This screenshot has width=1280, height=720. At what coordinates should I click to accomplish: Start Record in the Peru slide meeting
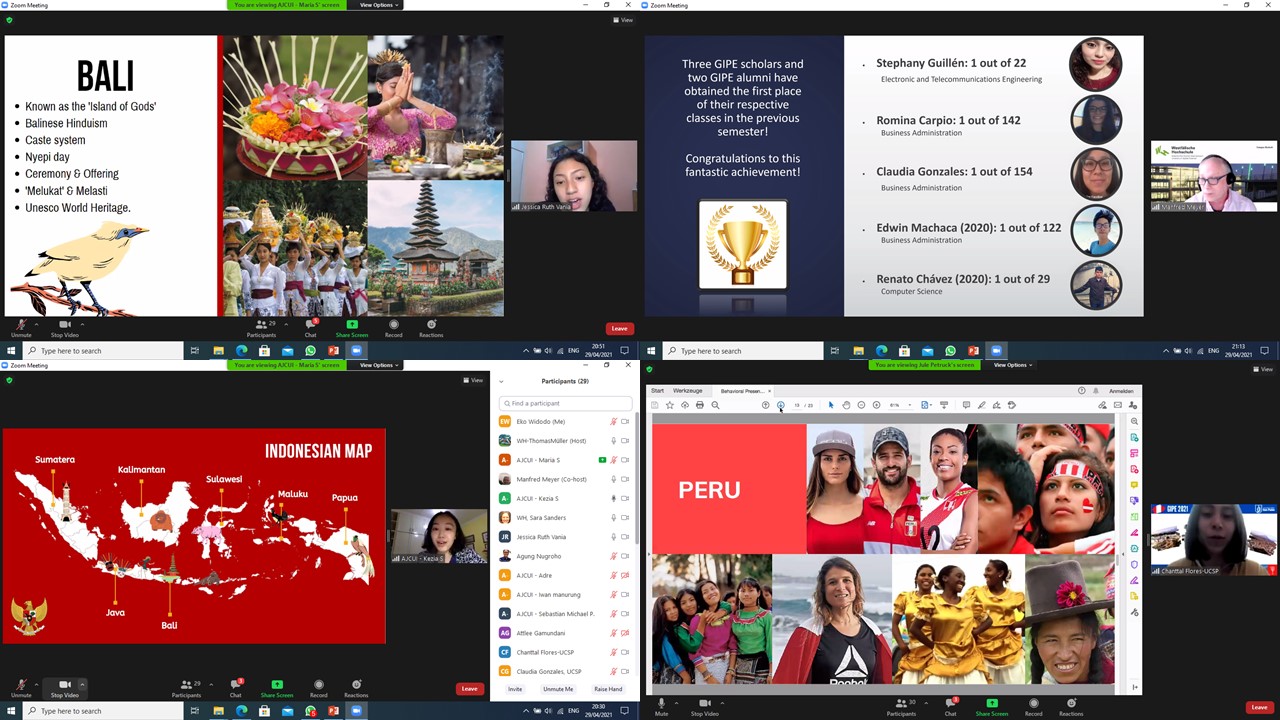1033,706
